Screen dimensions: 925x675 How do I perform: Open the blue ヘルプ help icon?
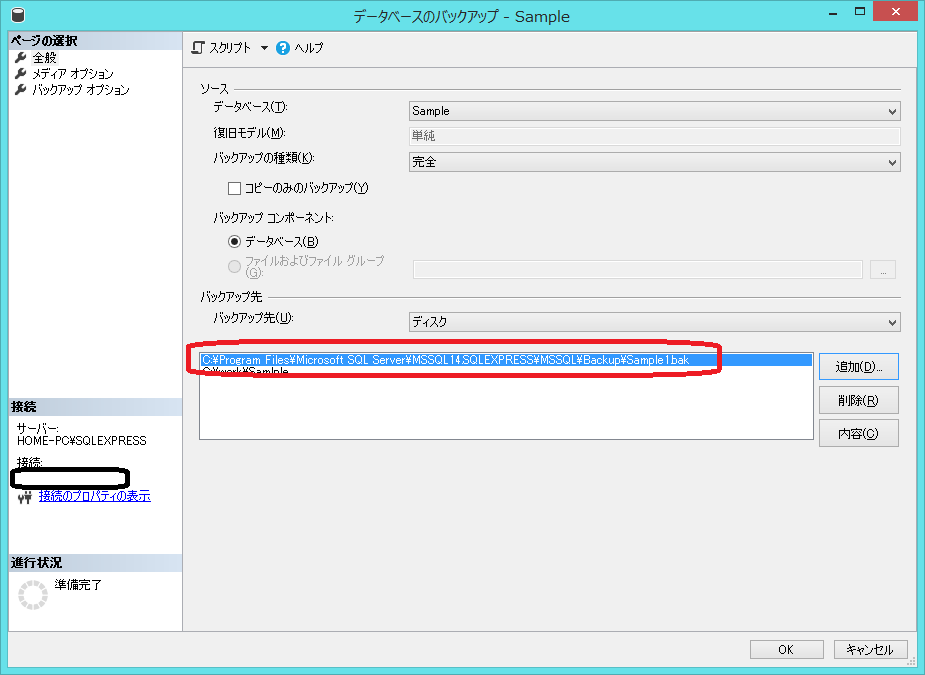point(283,48)
